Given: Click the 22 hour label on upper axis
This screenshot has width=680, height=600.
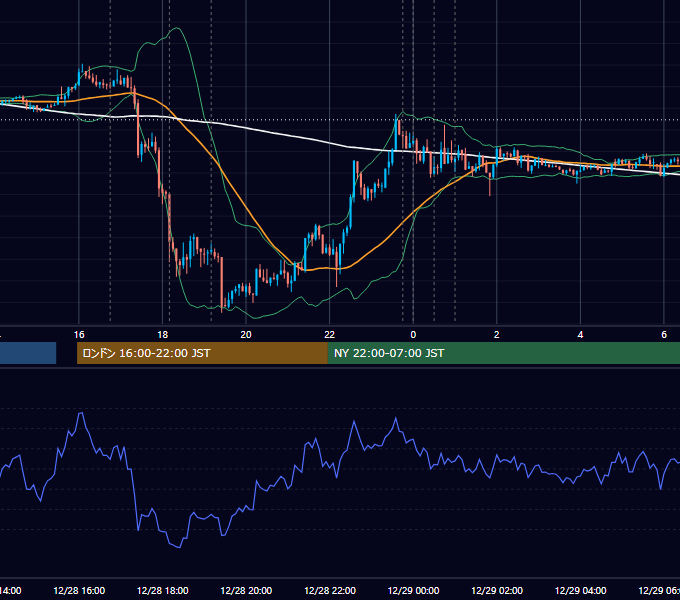Looking at the screenshot, I should (x=330, y=335).
